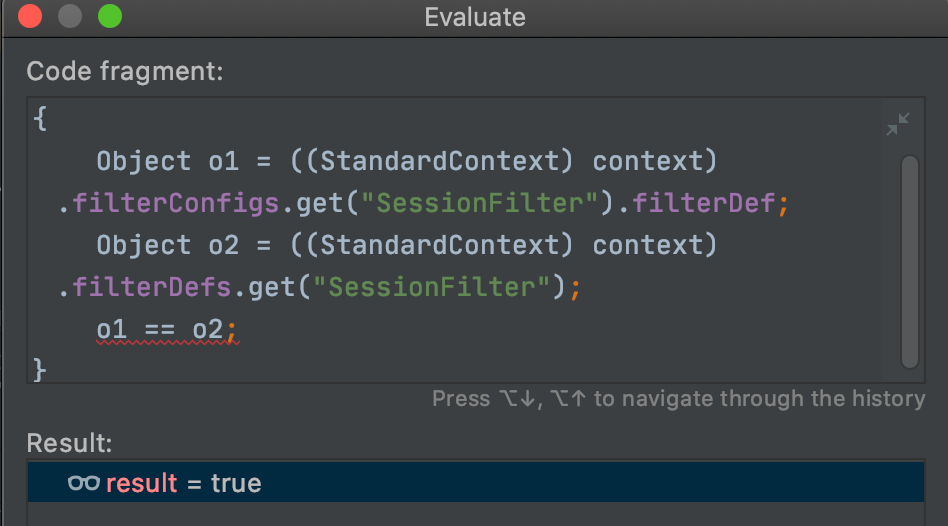Click the 'Result:' label
The image size is (948, 526).
coord(70,442)
